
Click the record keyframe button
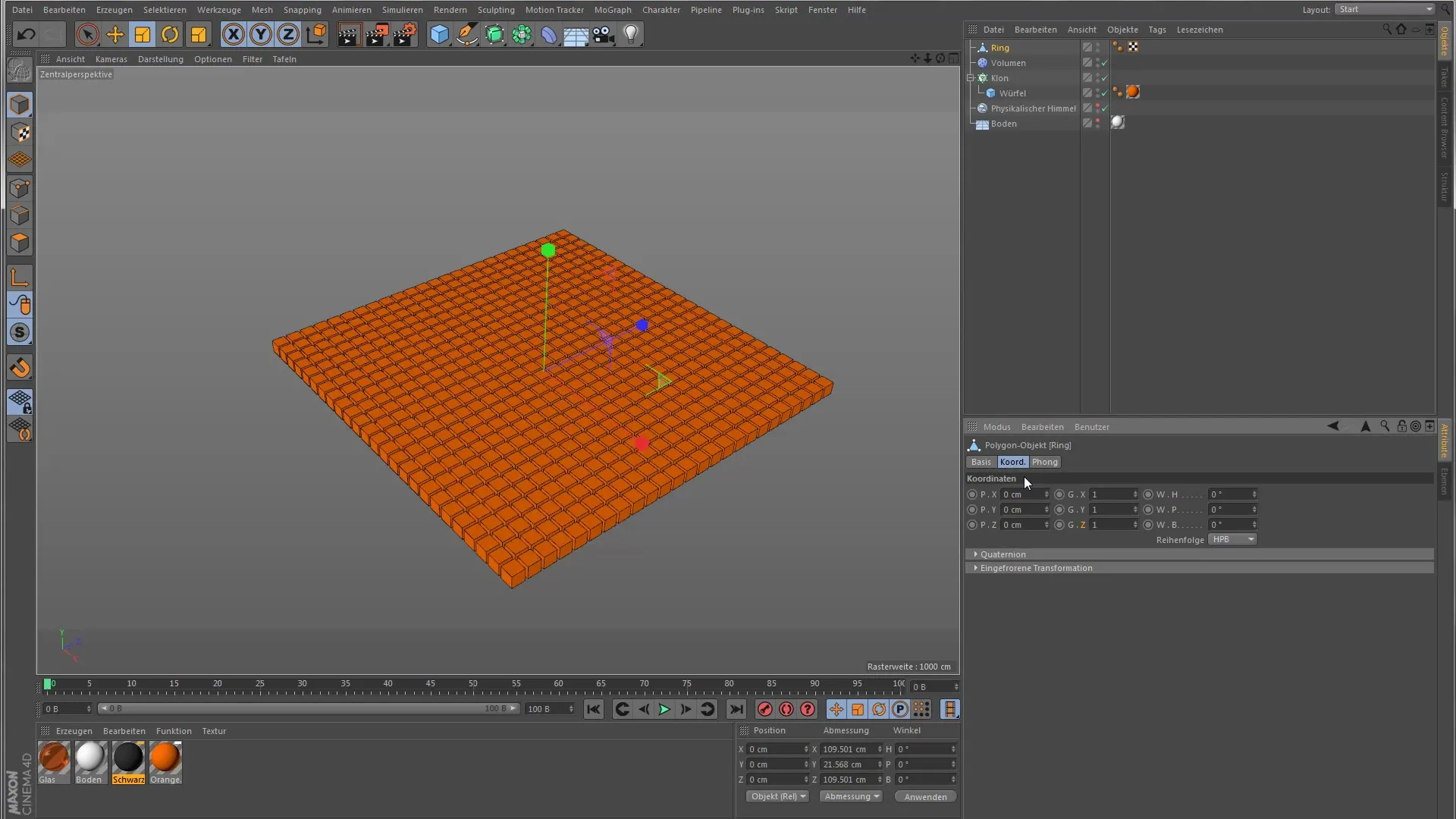[764, 709]
